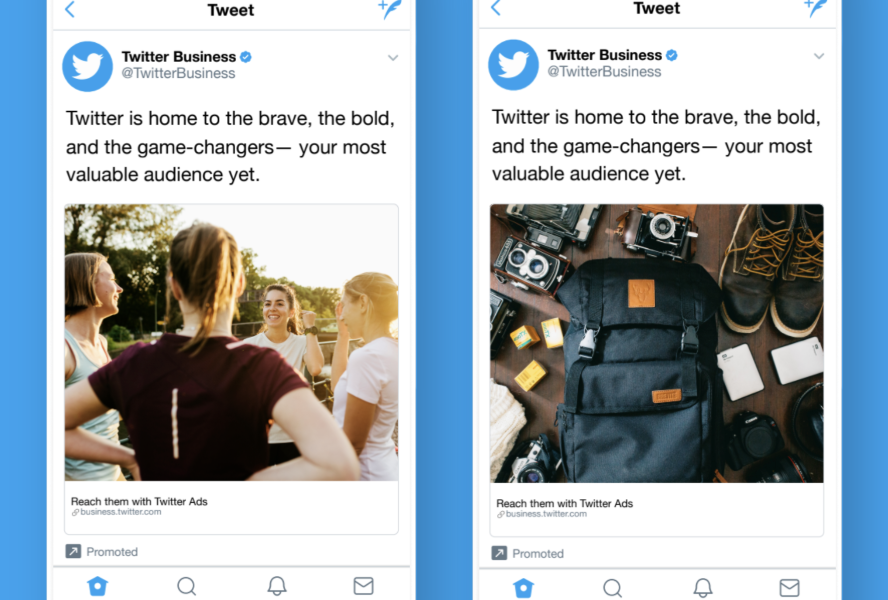Open Search magnifier on right phone
This screenshot has height=600, width=888.
(612, 588)
